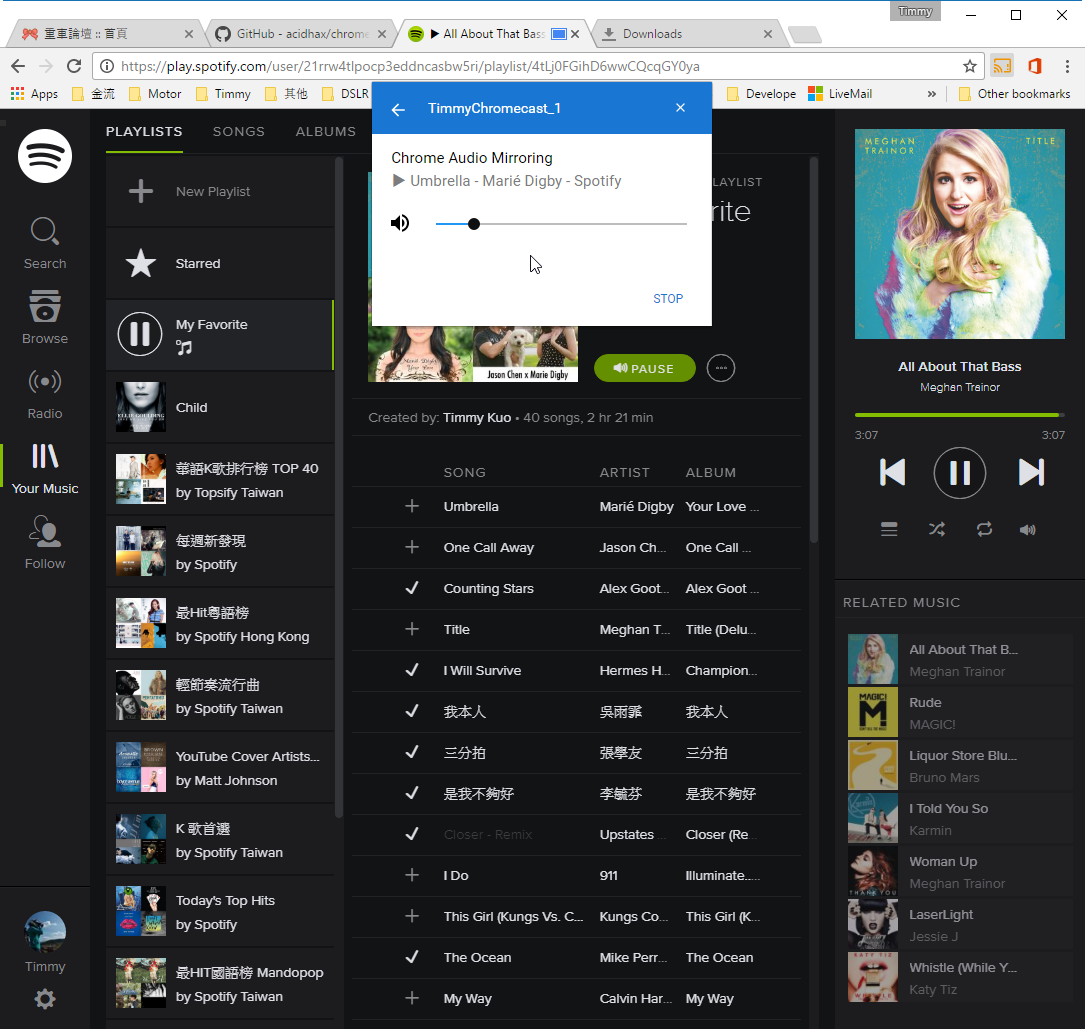Switch to PLAYLISTS tab
The width and height of the screenshot is (1085, 1029).
tap(144, 131)
